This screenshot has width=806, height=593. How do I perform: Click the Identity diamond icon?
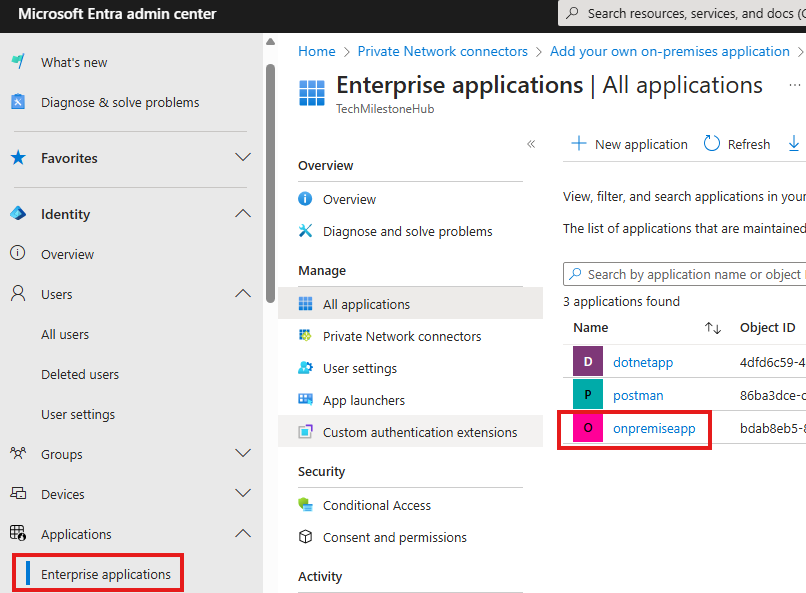pos(18,213)
